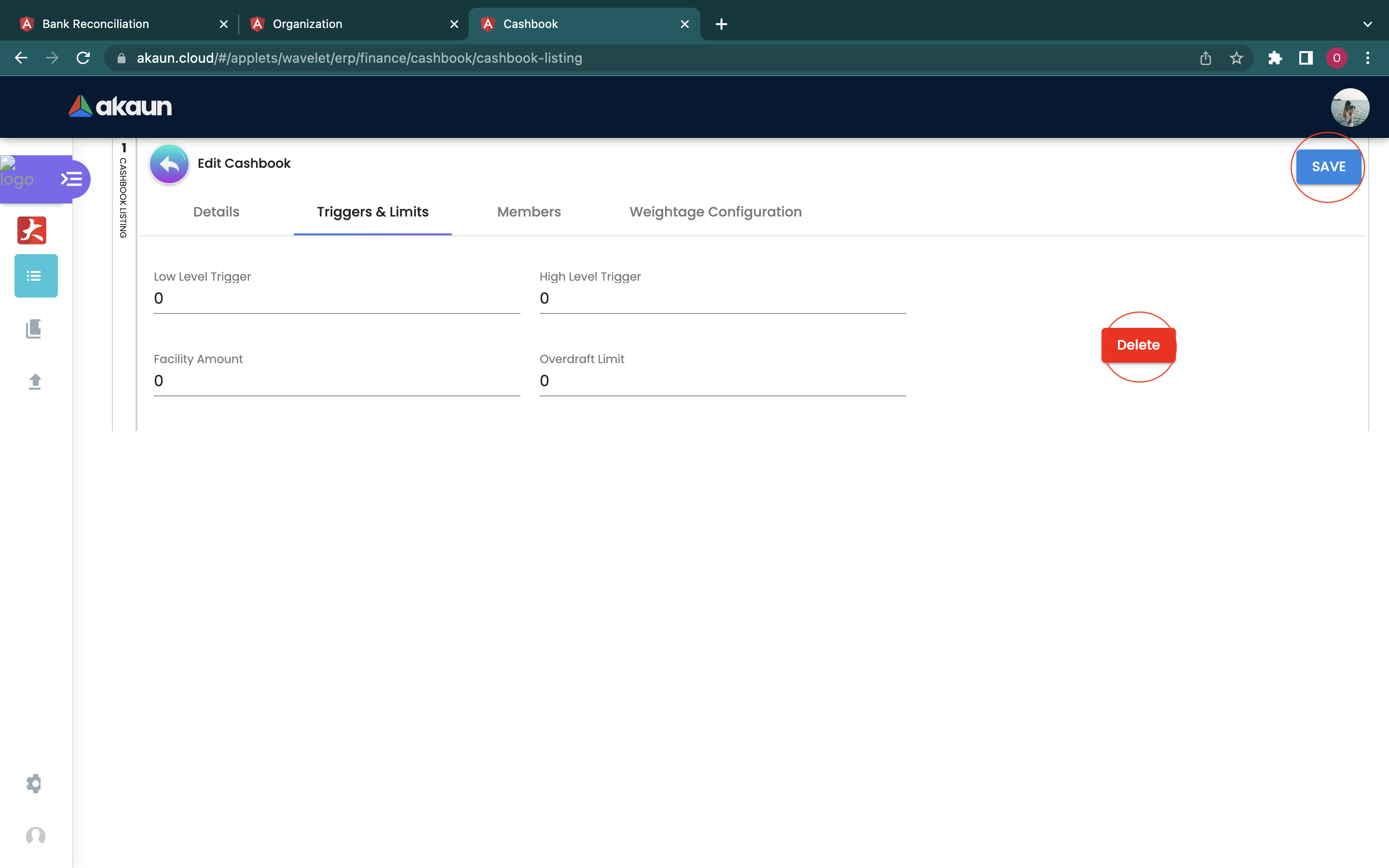The image size is (1389, 868).
Task: Click the back arrow beside Edit Cashbook
Action: tap(169, 164)
